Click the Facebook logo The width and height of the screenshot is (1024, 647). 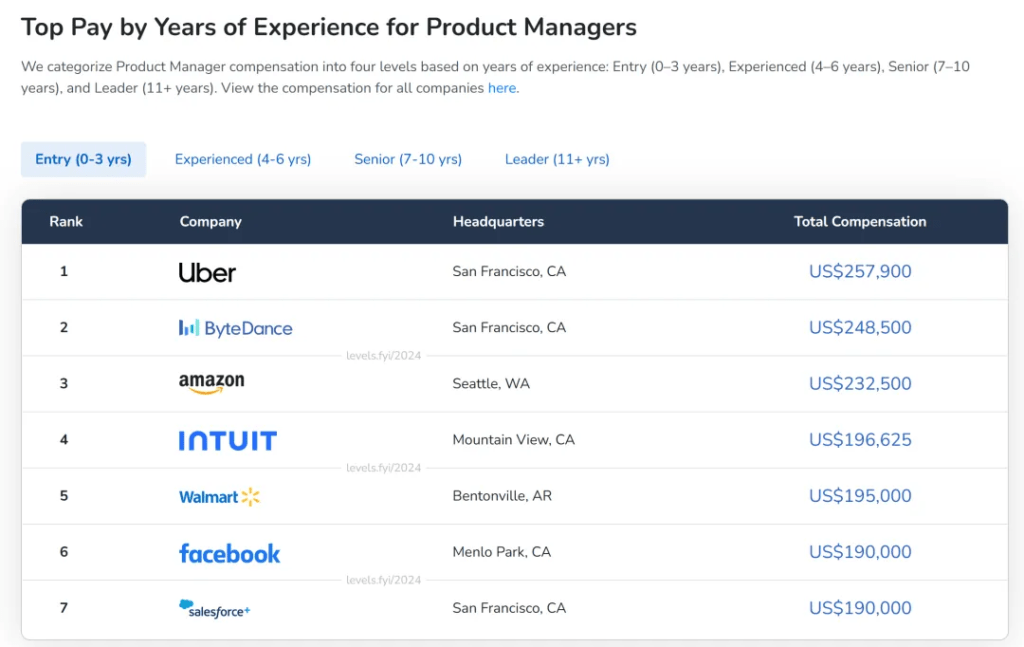[x=229, y=554]
